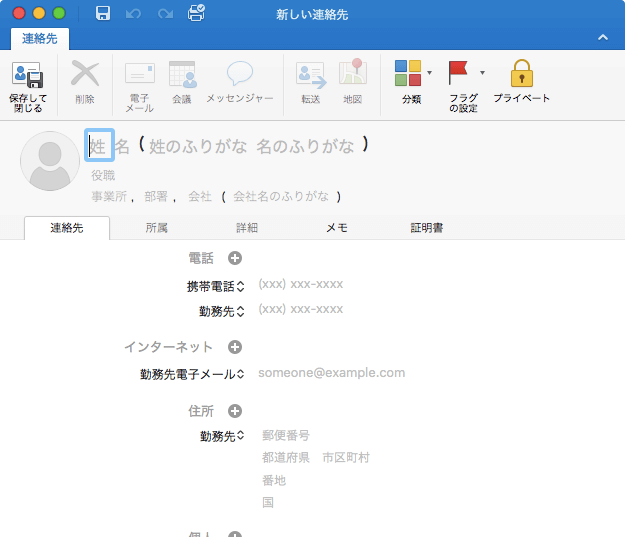Click the フラグの設定 red flag icon
Viewport: 625px width, 537px height.
(458, 72)
